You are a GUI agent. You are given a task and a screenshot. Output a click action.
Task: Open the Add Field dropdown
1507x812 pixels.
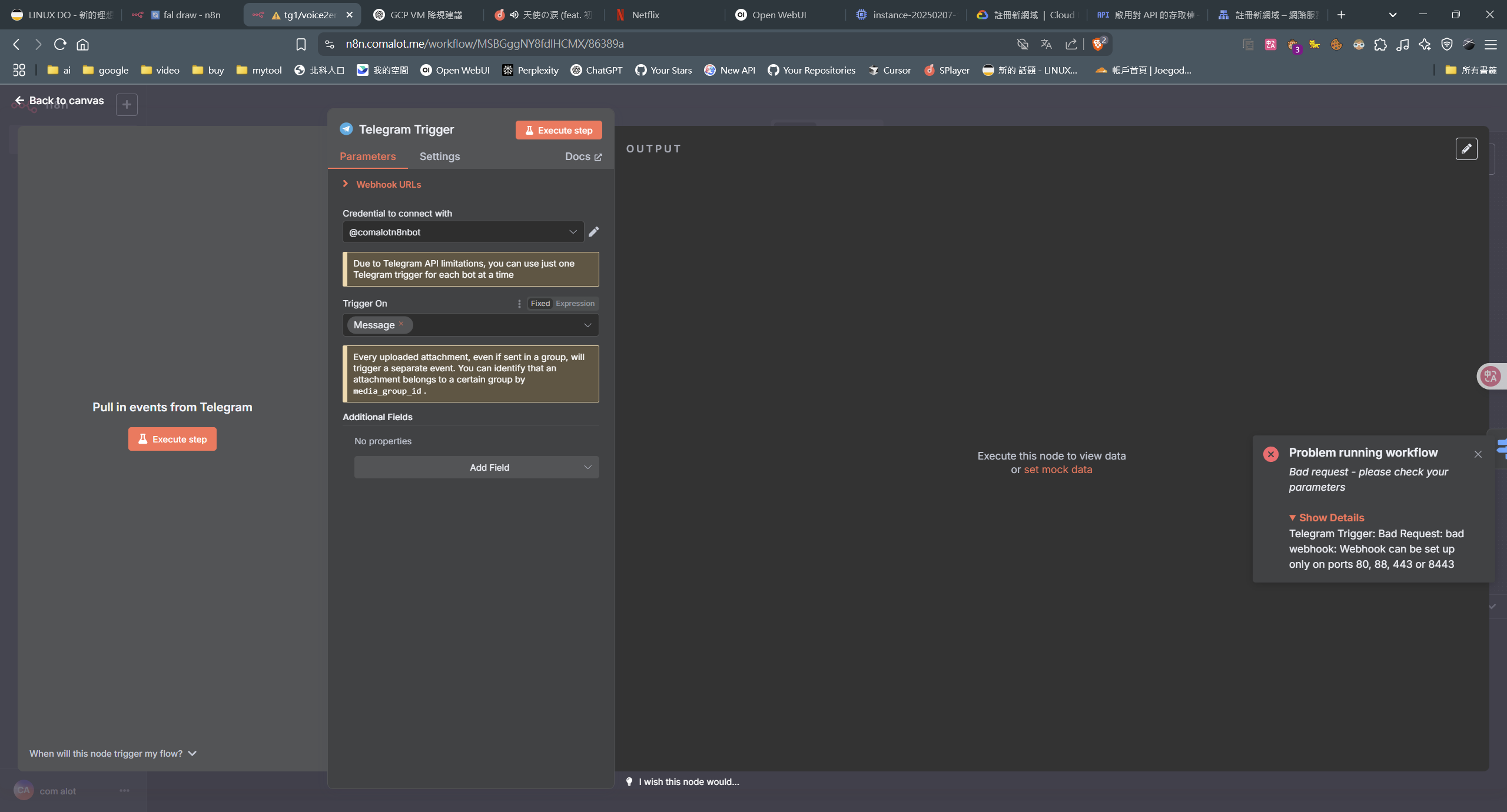[476, 467]
